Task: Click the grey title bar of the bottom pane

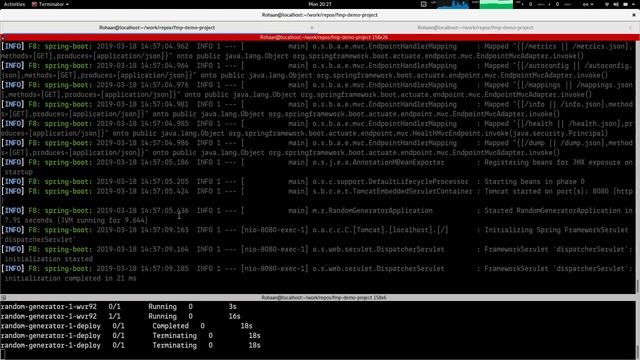Action: 323,298
